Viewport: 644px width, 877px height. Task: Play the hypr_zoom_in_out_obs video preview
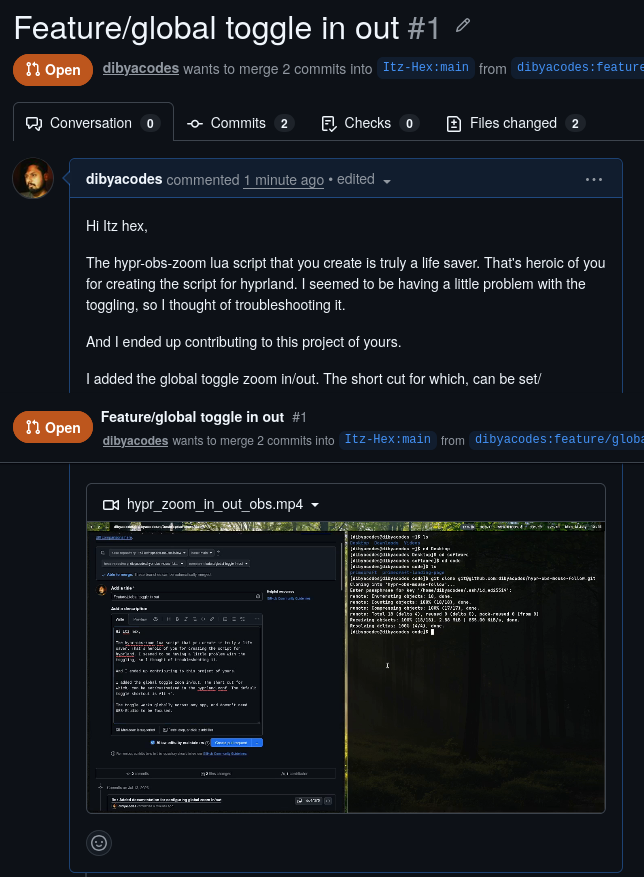[x=346, y=667]
